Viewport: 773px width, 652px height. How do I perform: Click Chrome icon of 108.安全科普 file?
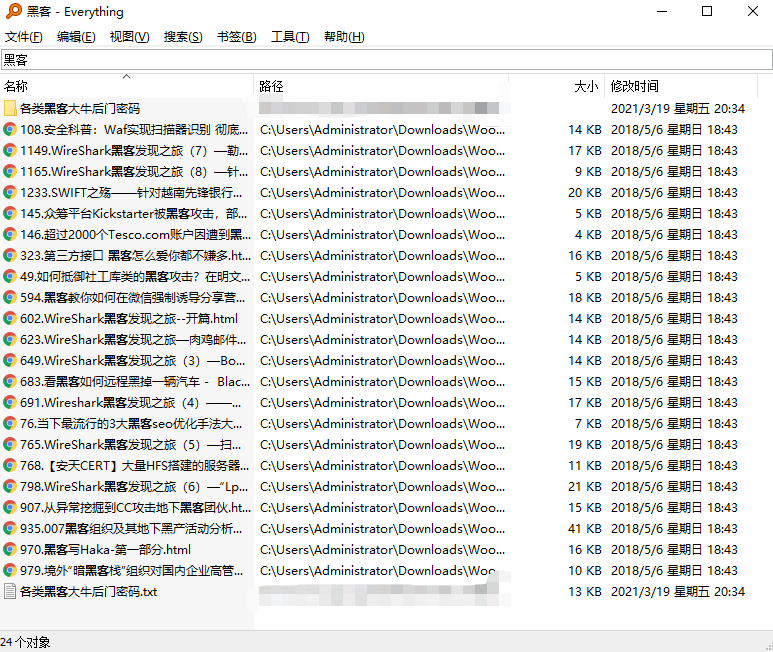click(x=9, y=130)
